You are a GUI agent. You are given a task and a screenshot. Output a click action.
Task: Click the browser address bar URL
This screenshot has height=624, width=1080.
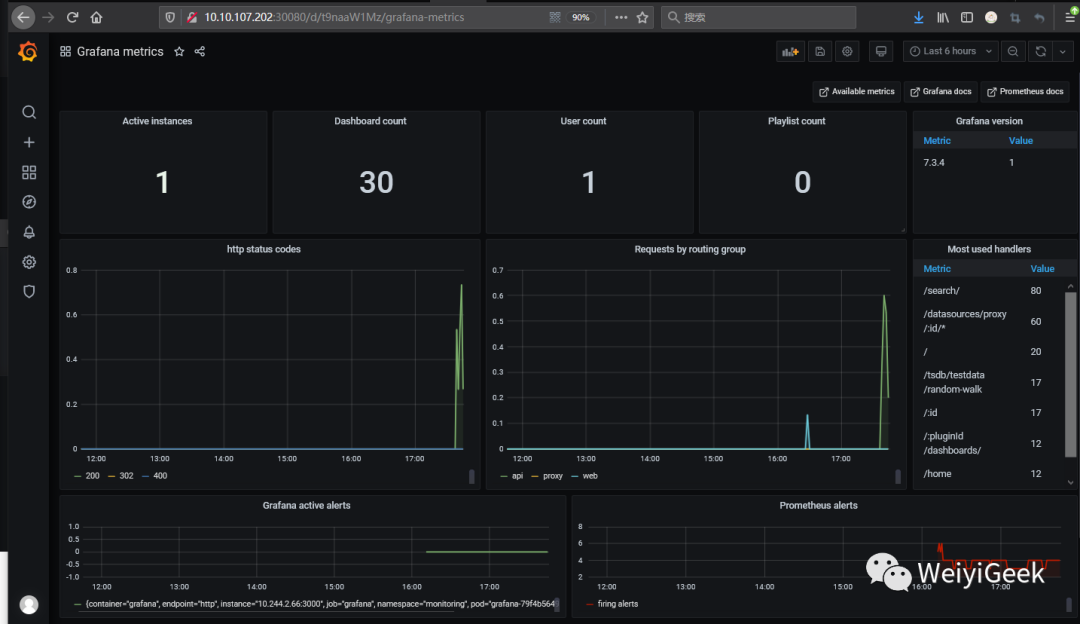click(x=334, y=17)
